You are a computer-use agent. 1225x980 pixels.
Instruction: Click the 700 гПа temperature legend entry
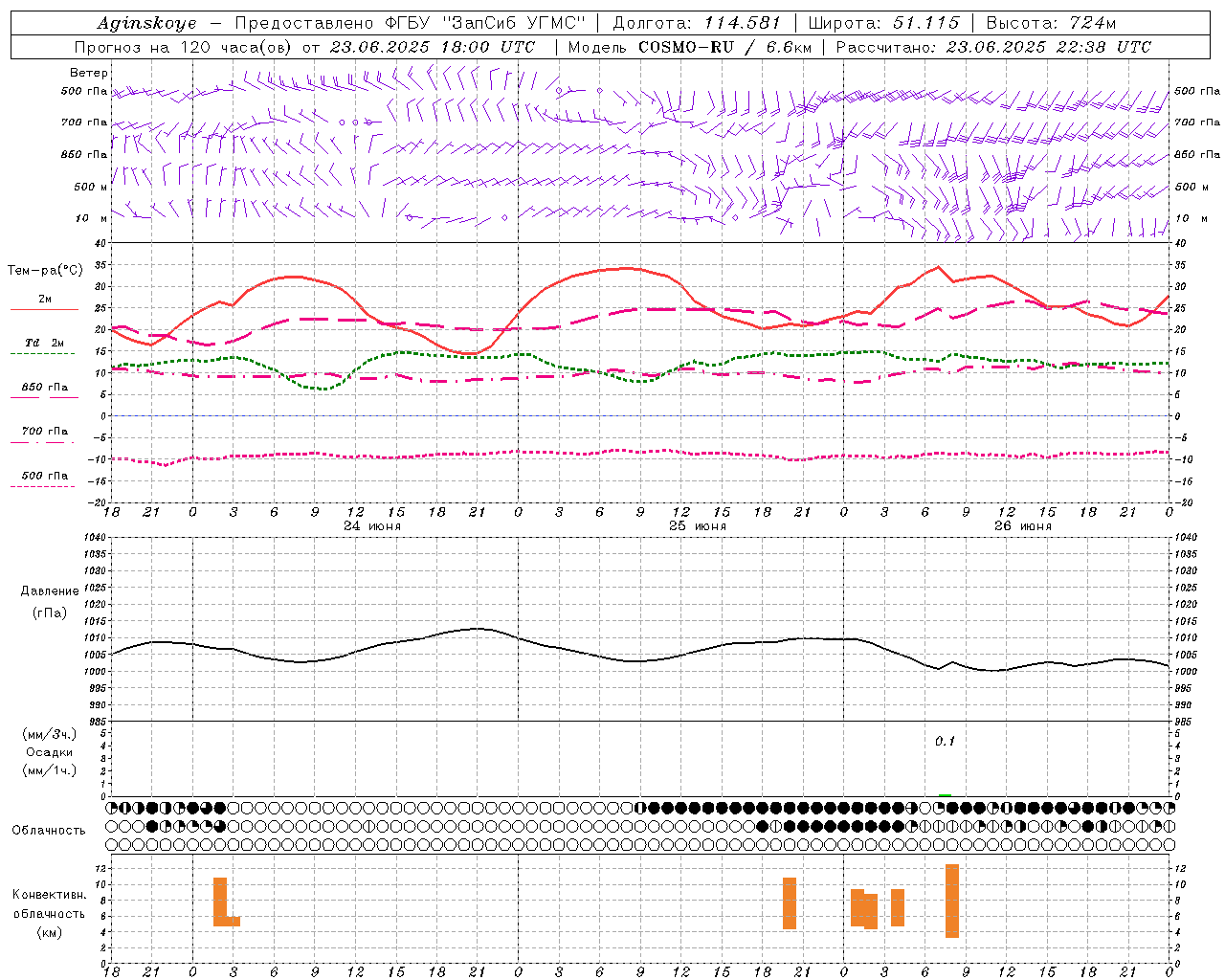pyautogui.click(x=45, y=432)
